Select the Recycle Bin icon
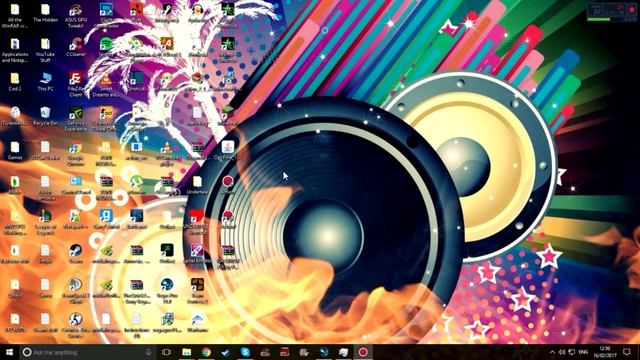 pos(45,116)
